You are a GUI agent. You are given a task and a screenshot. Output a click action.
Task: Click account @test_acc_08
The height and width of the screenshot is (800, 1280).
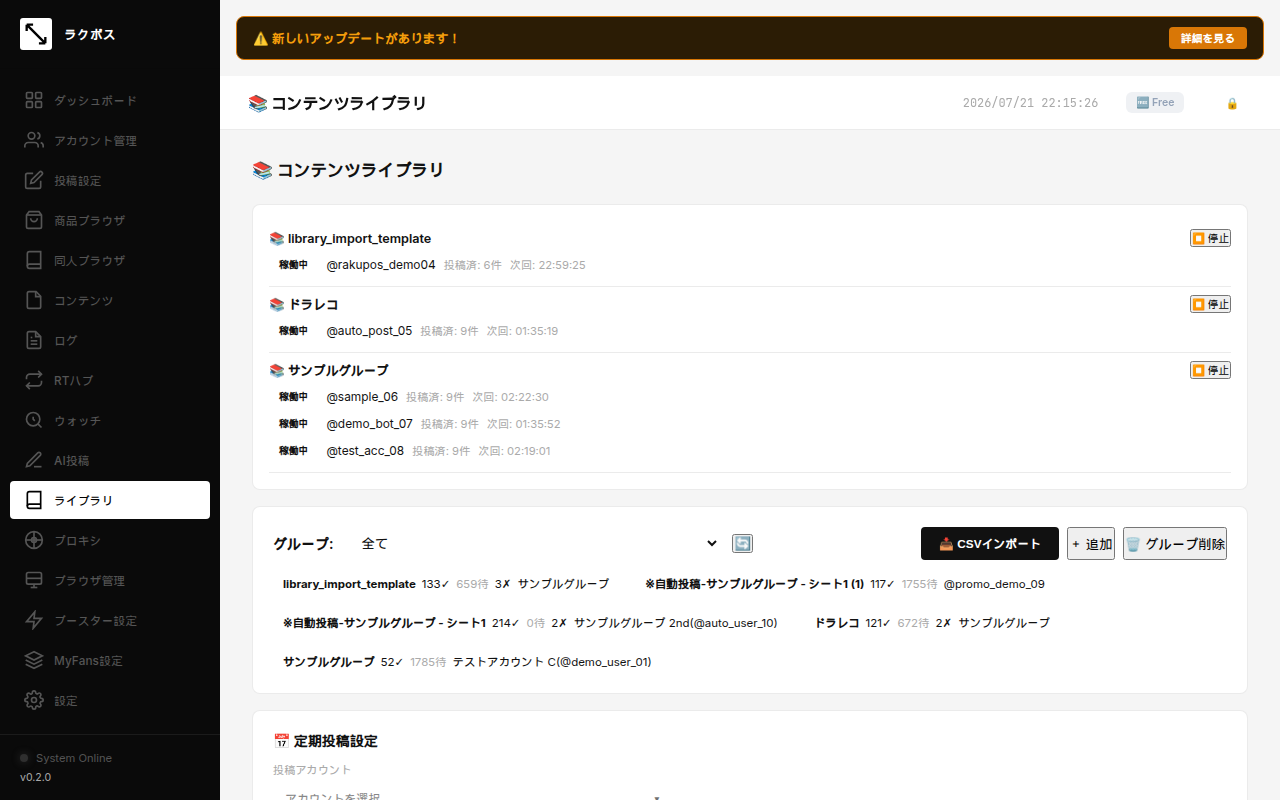click(365, 451)
